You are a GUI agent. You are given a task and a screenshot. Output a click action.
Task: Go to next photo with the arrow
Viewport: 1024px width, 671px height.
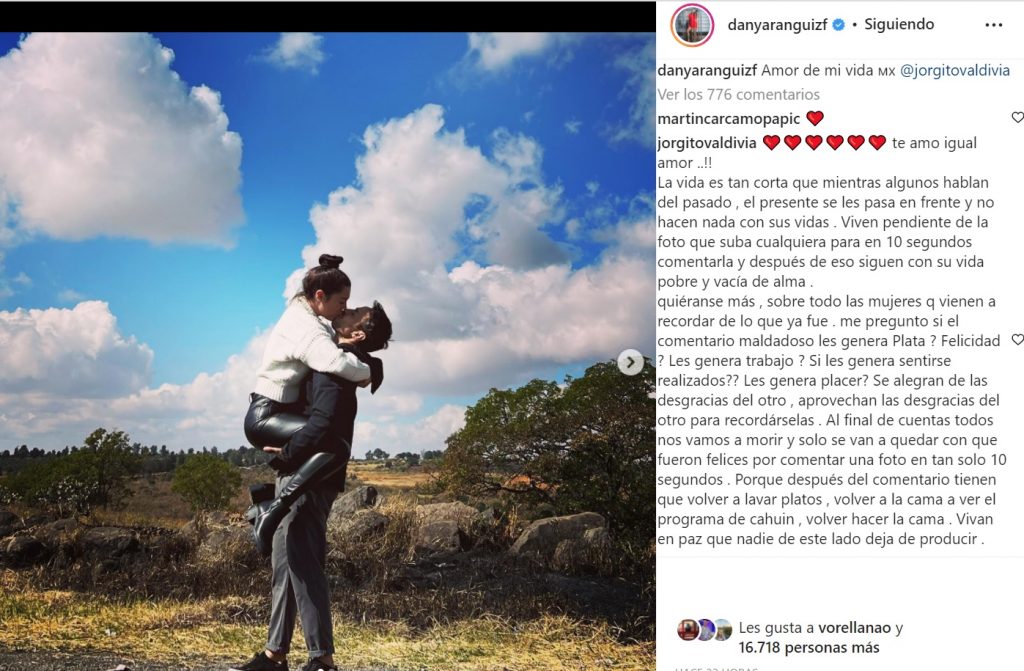pos(630,362)
